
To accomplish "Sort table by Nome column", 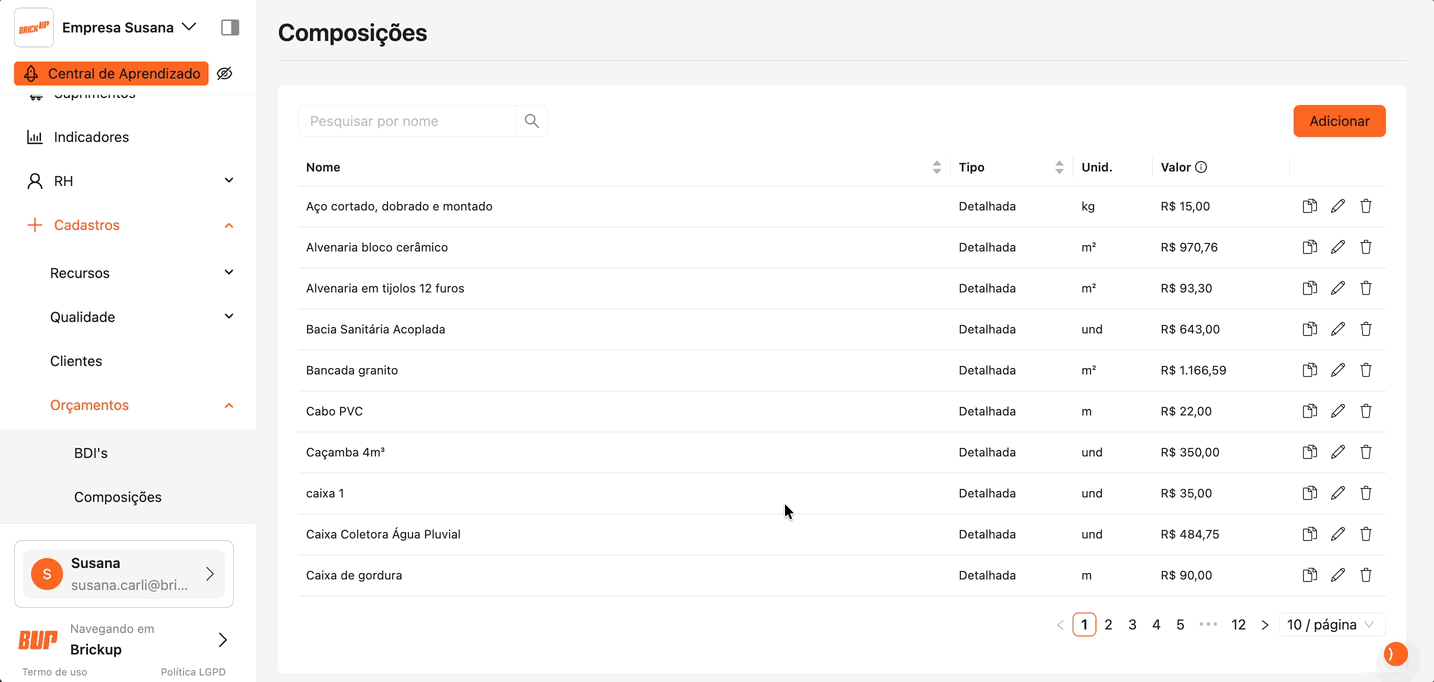I will click(936, 167).
